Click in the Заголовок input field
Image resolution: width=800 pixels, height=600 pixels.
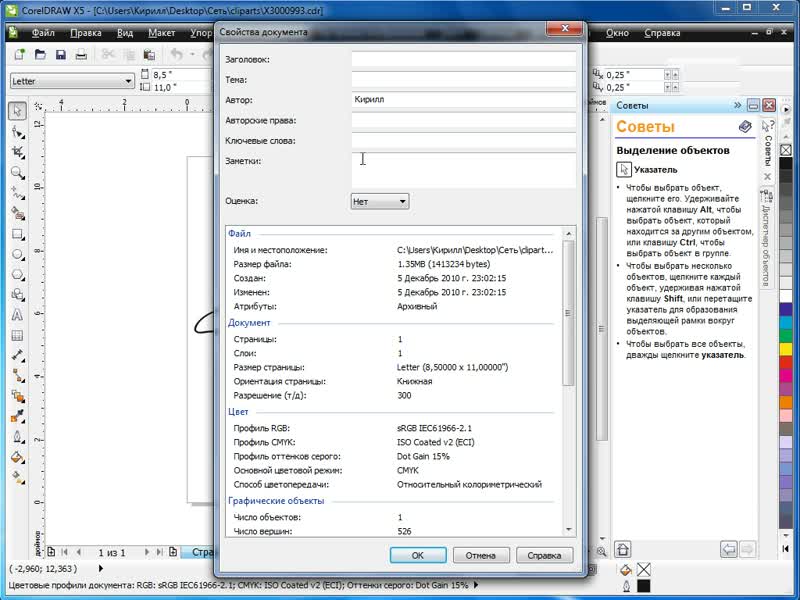[x=464, y=59]
